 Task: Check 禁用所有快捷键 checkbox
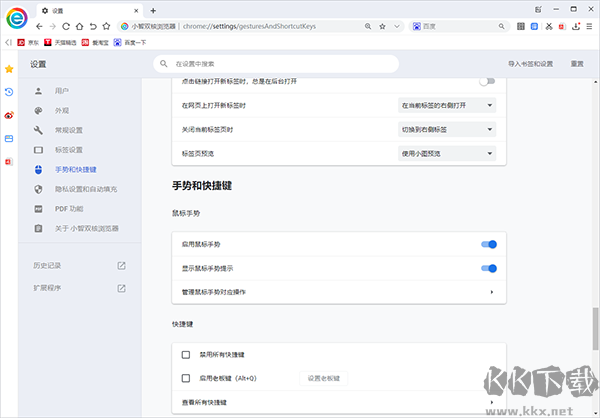click(186, 355)
